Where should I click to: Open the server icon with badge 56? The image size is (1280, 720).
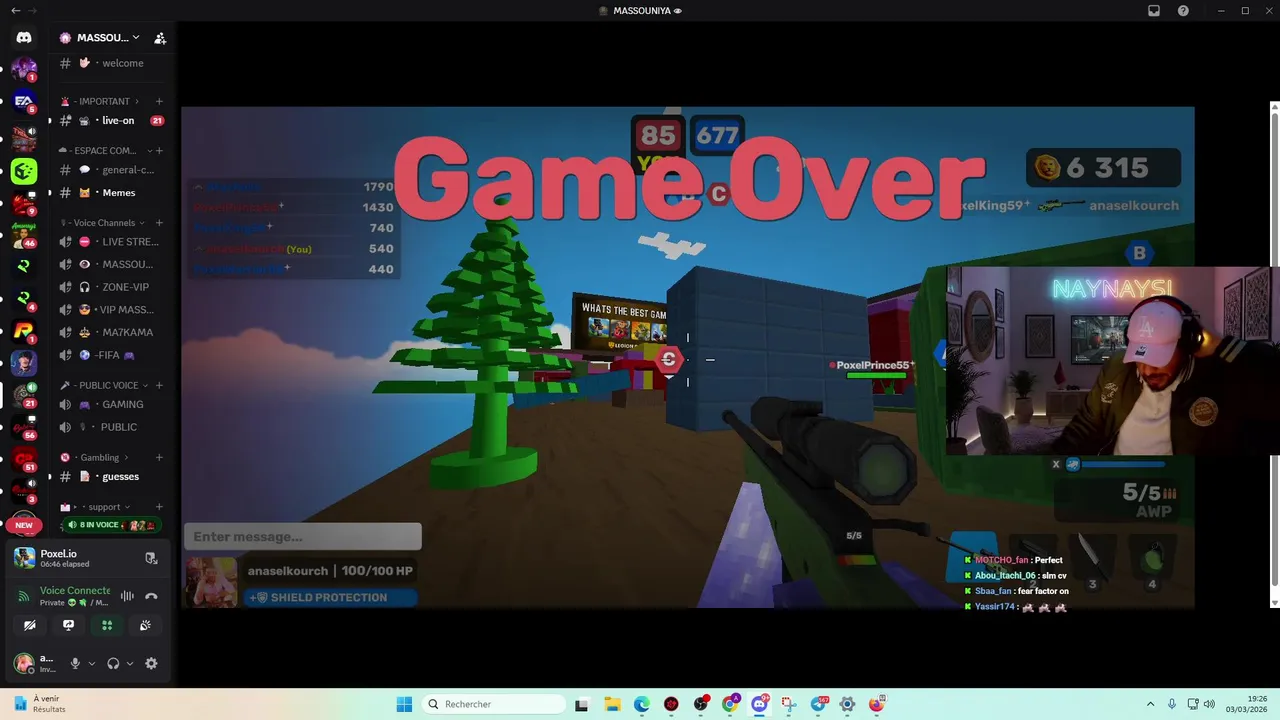point(24,427)
